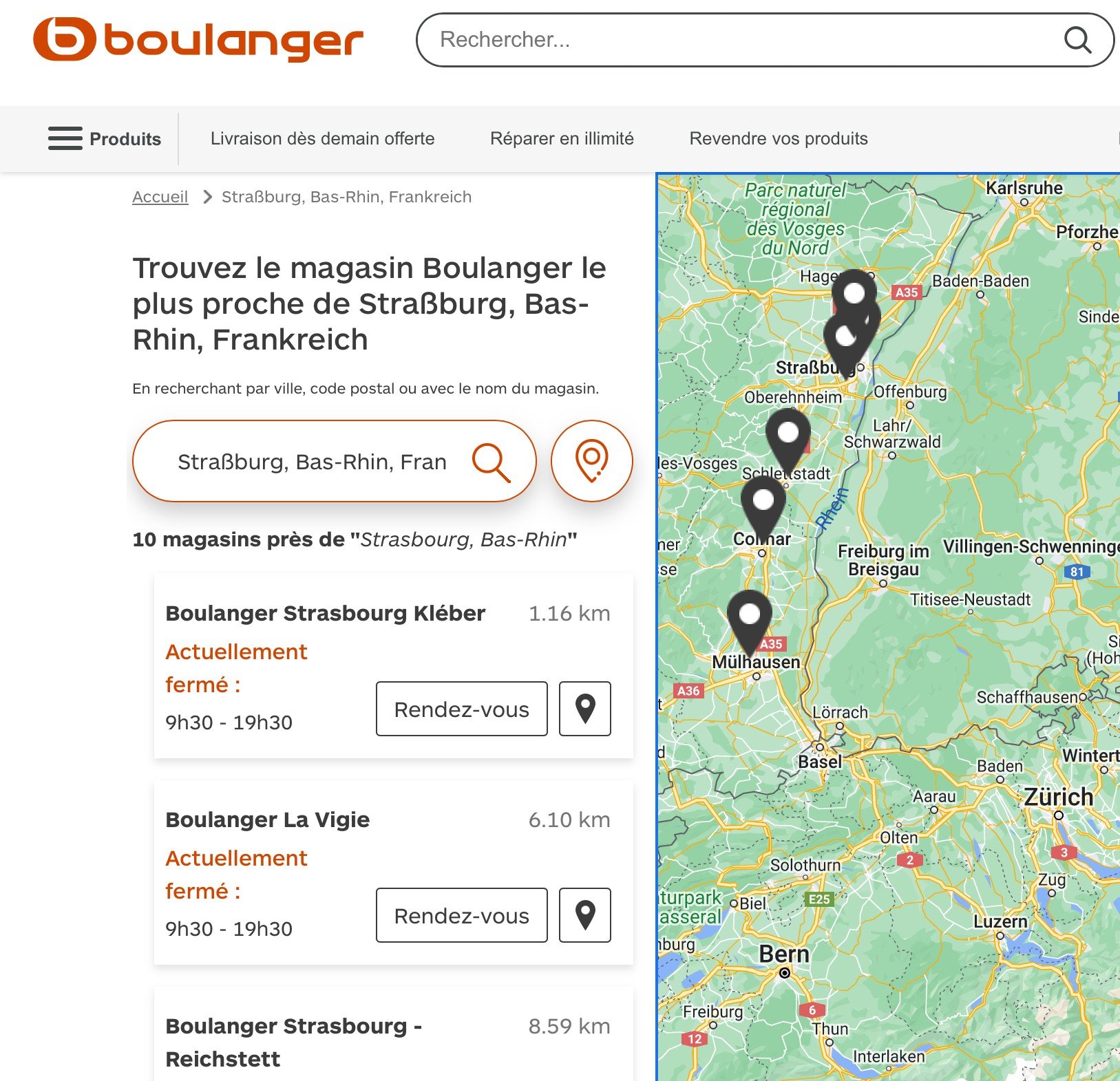
Task: Open the Produits hamburger menu
Action: (x=105, y=139)
